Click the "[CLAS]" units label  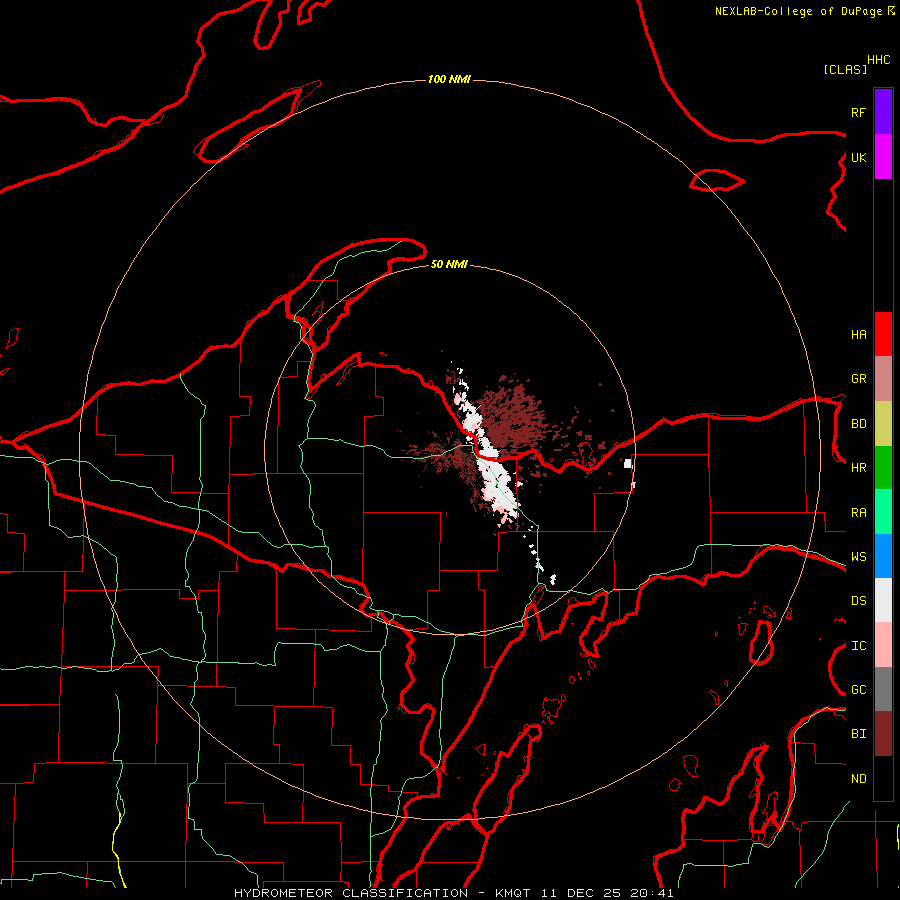[x=845, y=69]
